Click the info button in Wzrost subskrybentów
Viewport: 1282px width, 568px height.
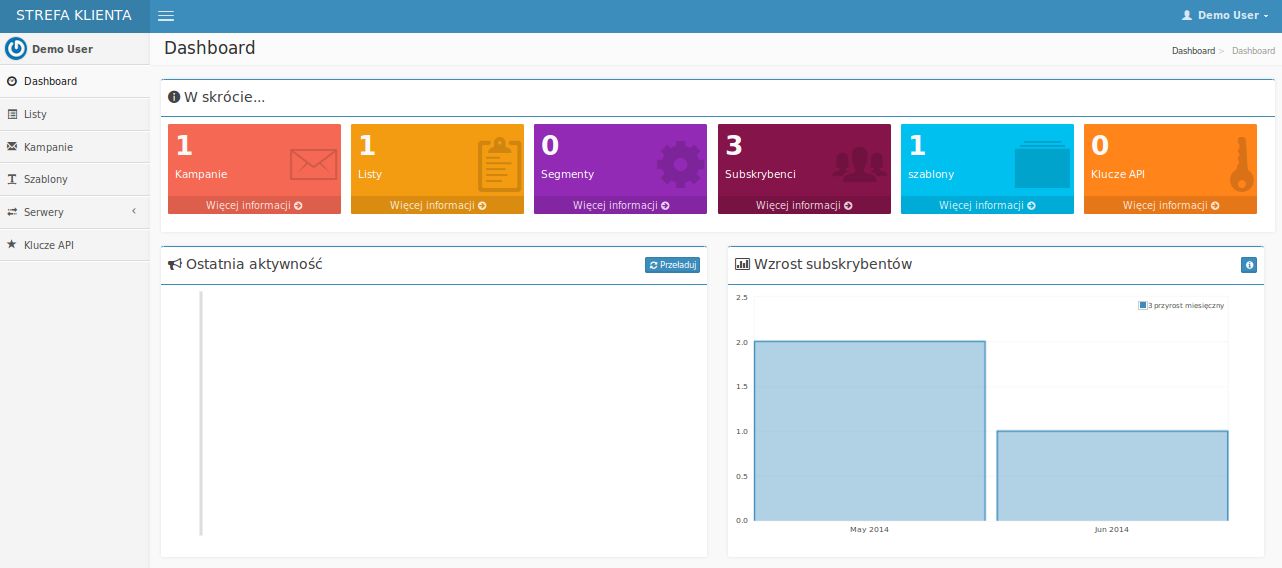(1248, 265)
